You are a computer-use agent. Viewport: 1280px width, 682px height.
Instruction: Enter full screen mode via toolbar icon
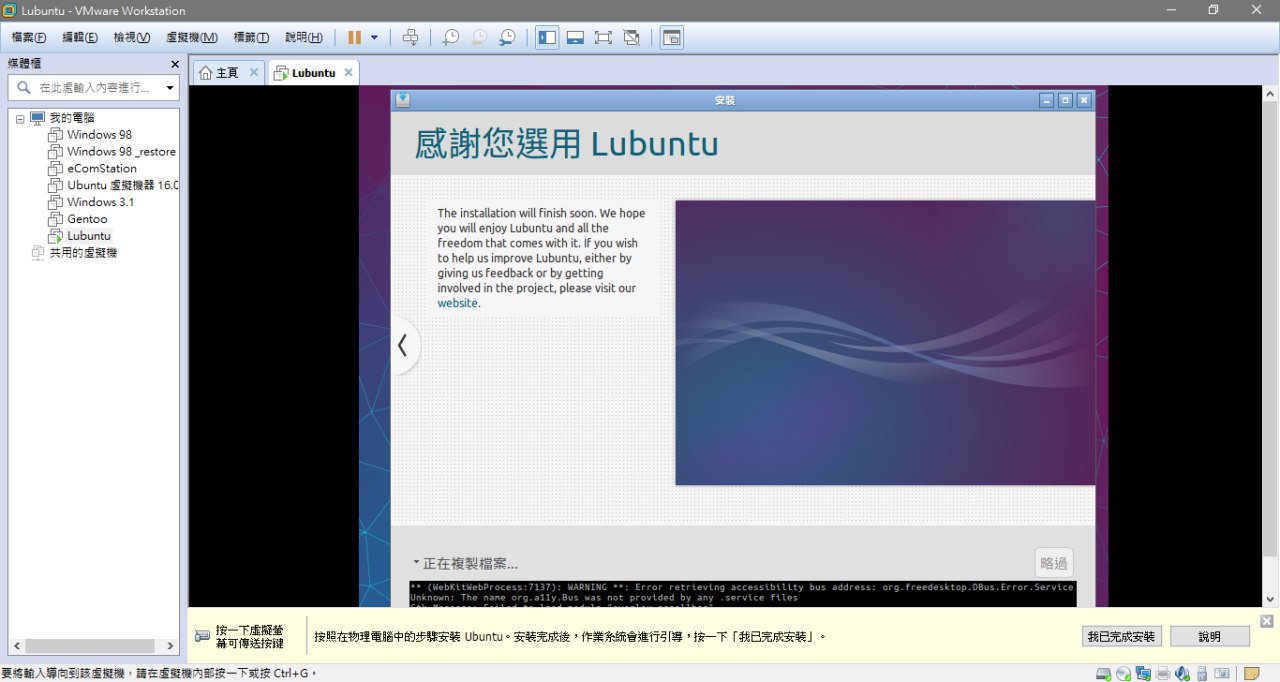click(603, 37)
